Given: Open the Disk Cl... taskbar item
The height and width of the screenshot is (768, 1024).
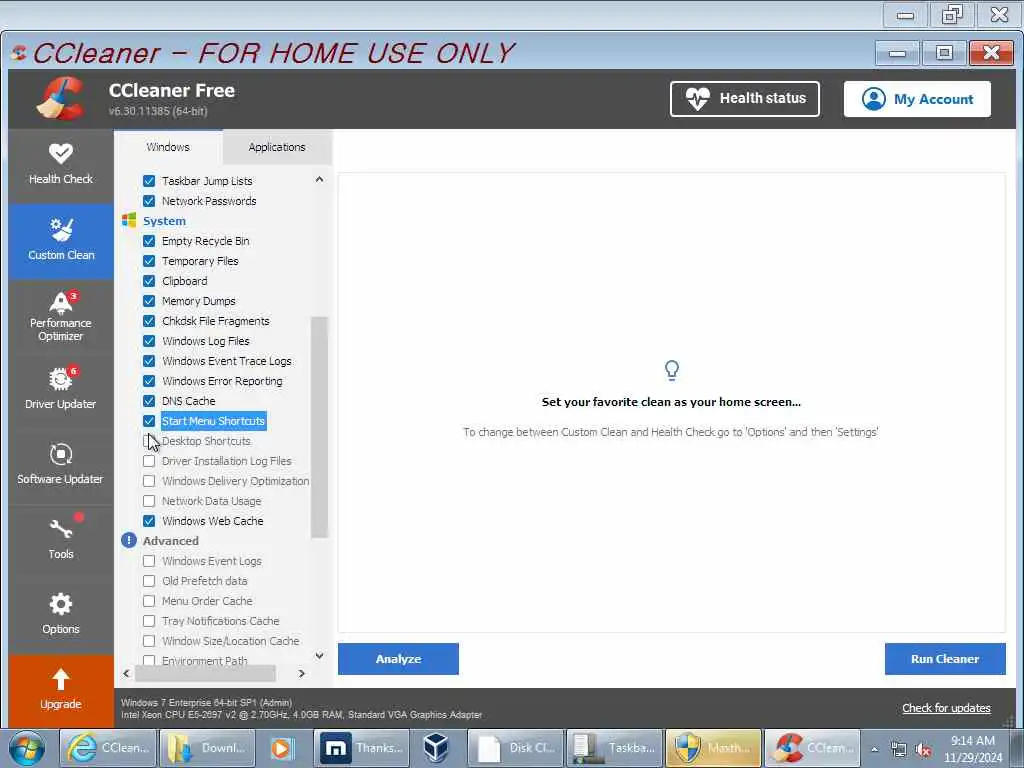Looking at the screenshot, I should 516,748.
